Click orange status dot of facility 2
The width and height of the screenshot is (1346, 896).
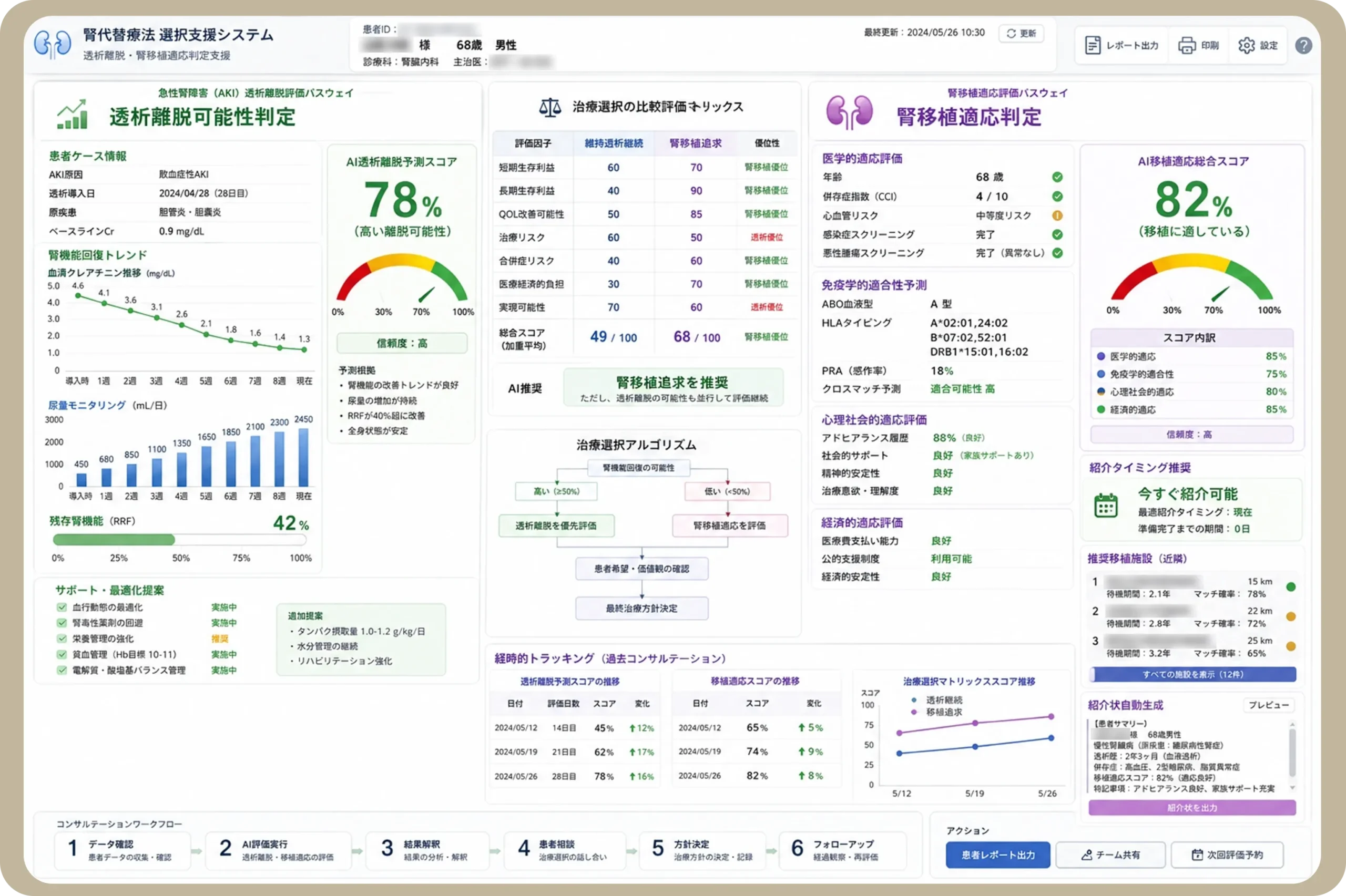[x=1291, y=616]
